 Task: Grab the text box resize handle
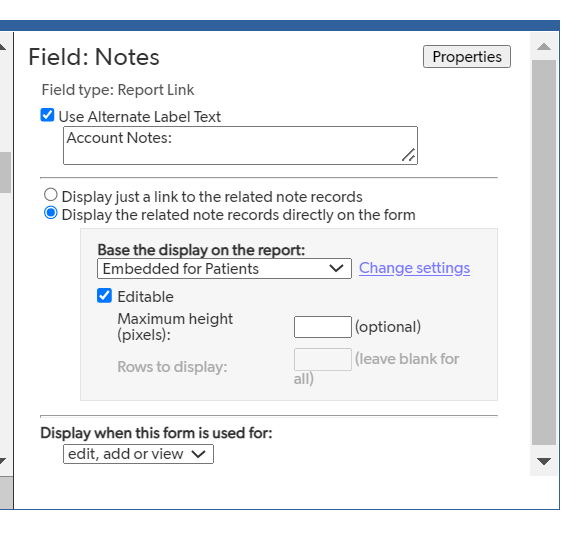pyautogui.click(x=408, y=155)
